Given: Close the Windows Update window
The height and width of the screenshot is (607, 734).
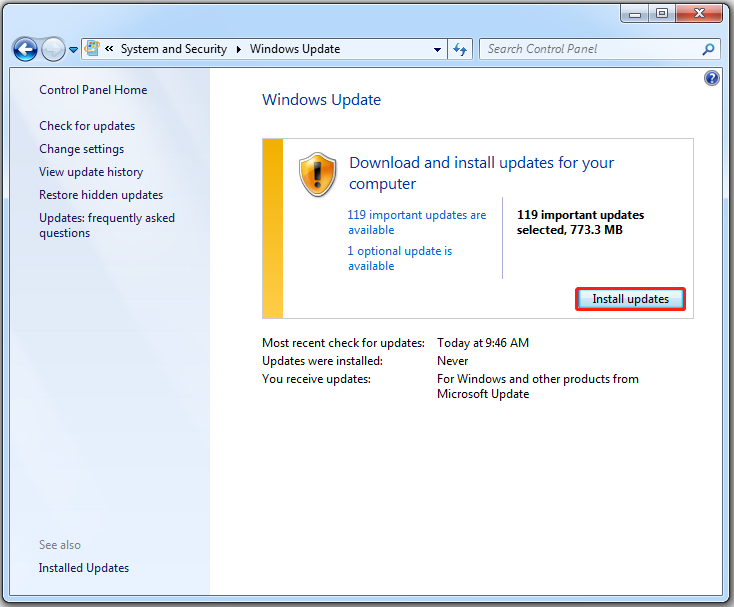Looking at the screenshot, I should click(699, 14).
